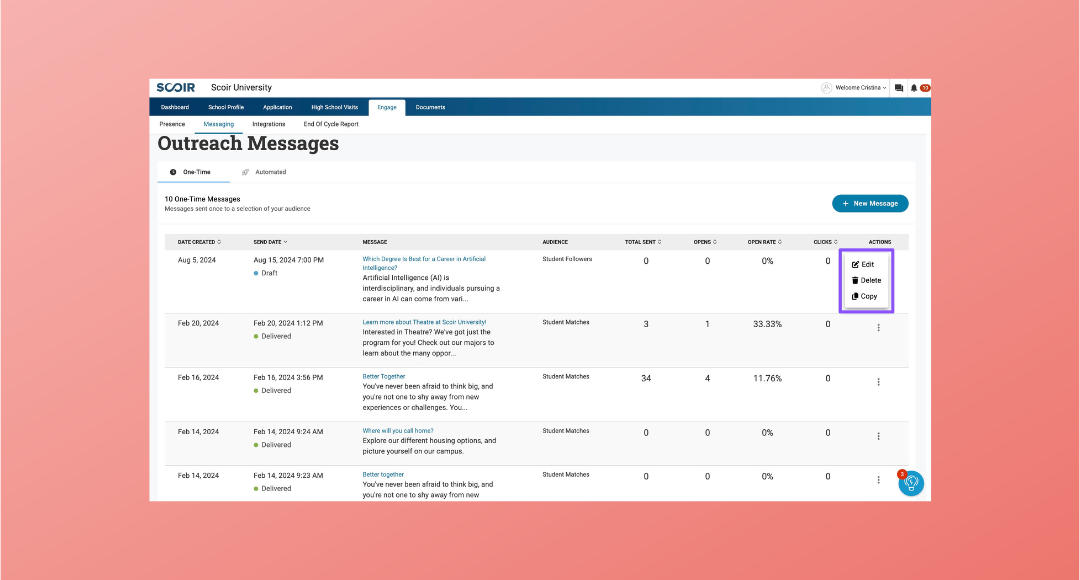Click the Draft status label
1080x580 pixels.
tap(266, 273)
